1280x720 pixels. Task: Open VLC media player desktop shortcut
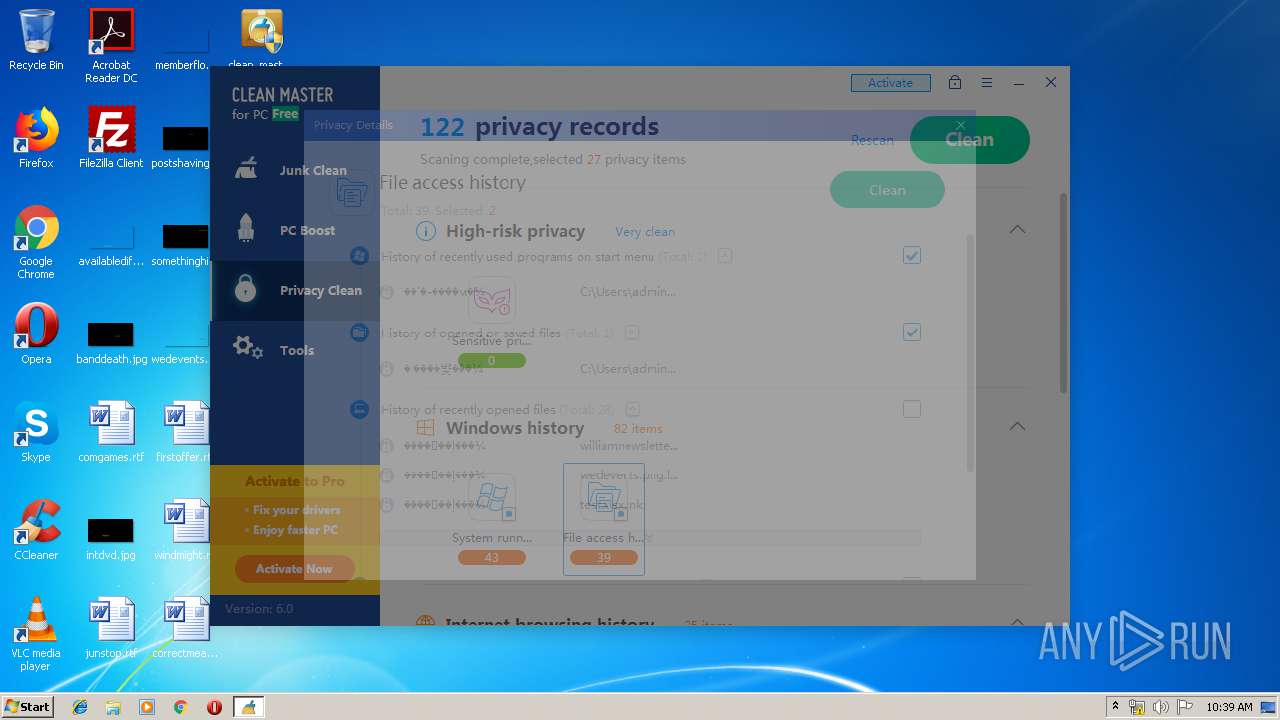click(36, 633)
